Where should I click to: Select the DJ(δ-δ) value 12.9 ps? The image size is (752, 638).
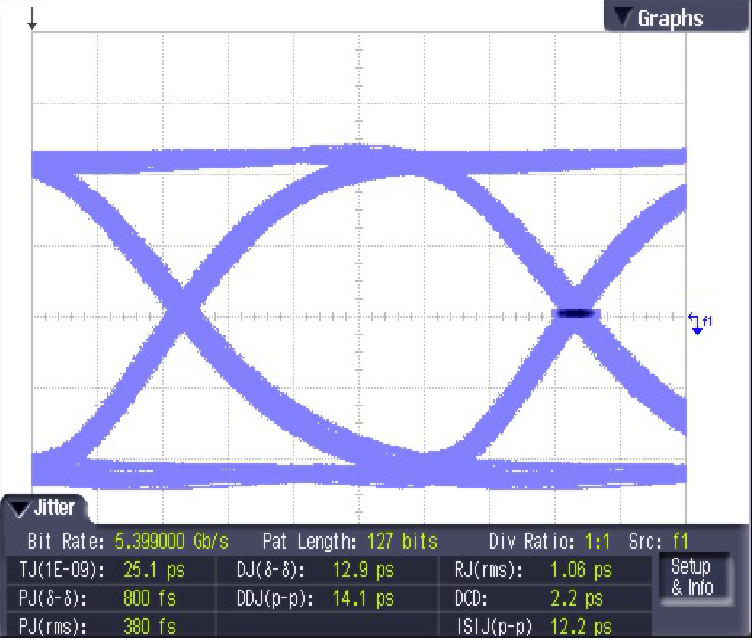coord(363,570)
